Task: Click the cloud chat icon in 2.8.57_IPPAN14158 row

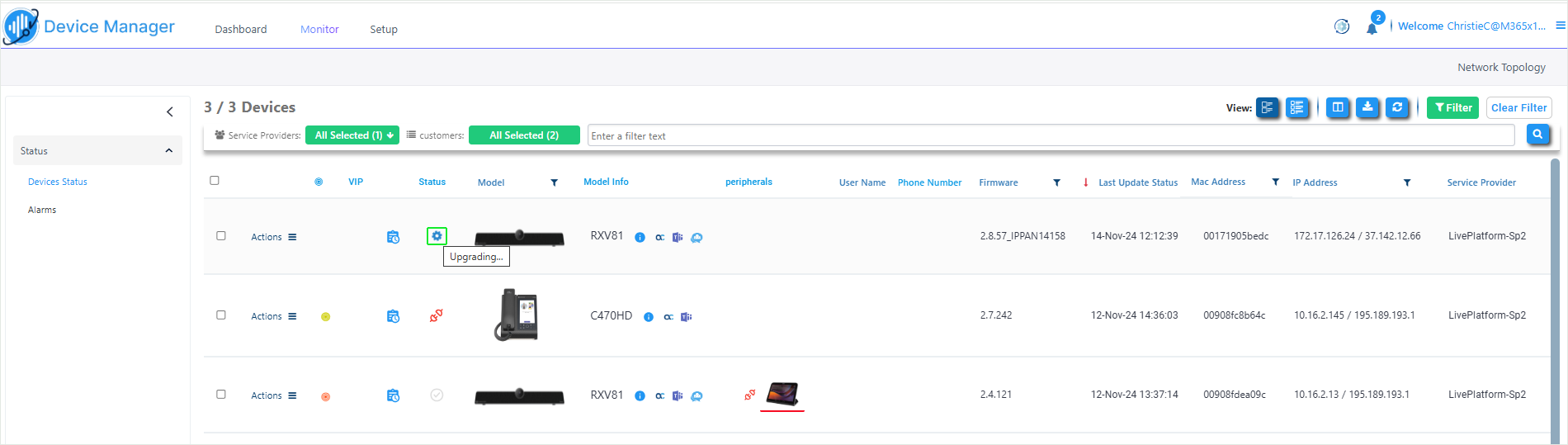Action: pos(697,238)
